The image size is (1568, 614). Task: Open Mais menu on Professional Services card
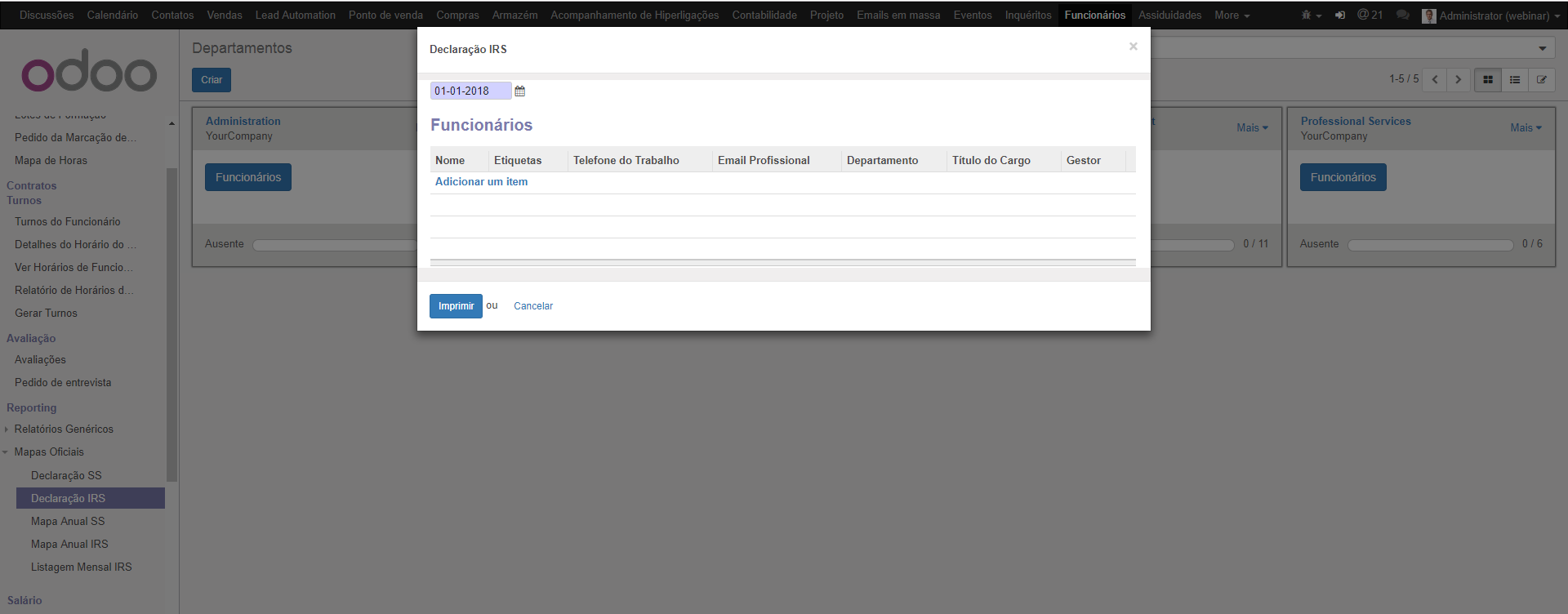1525,127
